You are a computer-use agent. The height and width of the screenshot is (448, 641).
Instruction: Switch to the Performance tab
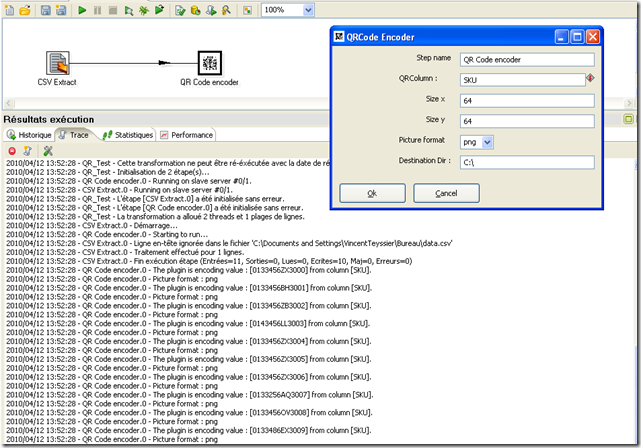click(x=186, y=135)
